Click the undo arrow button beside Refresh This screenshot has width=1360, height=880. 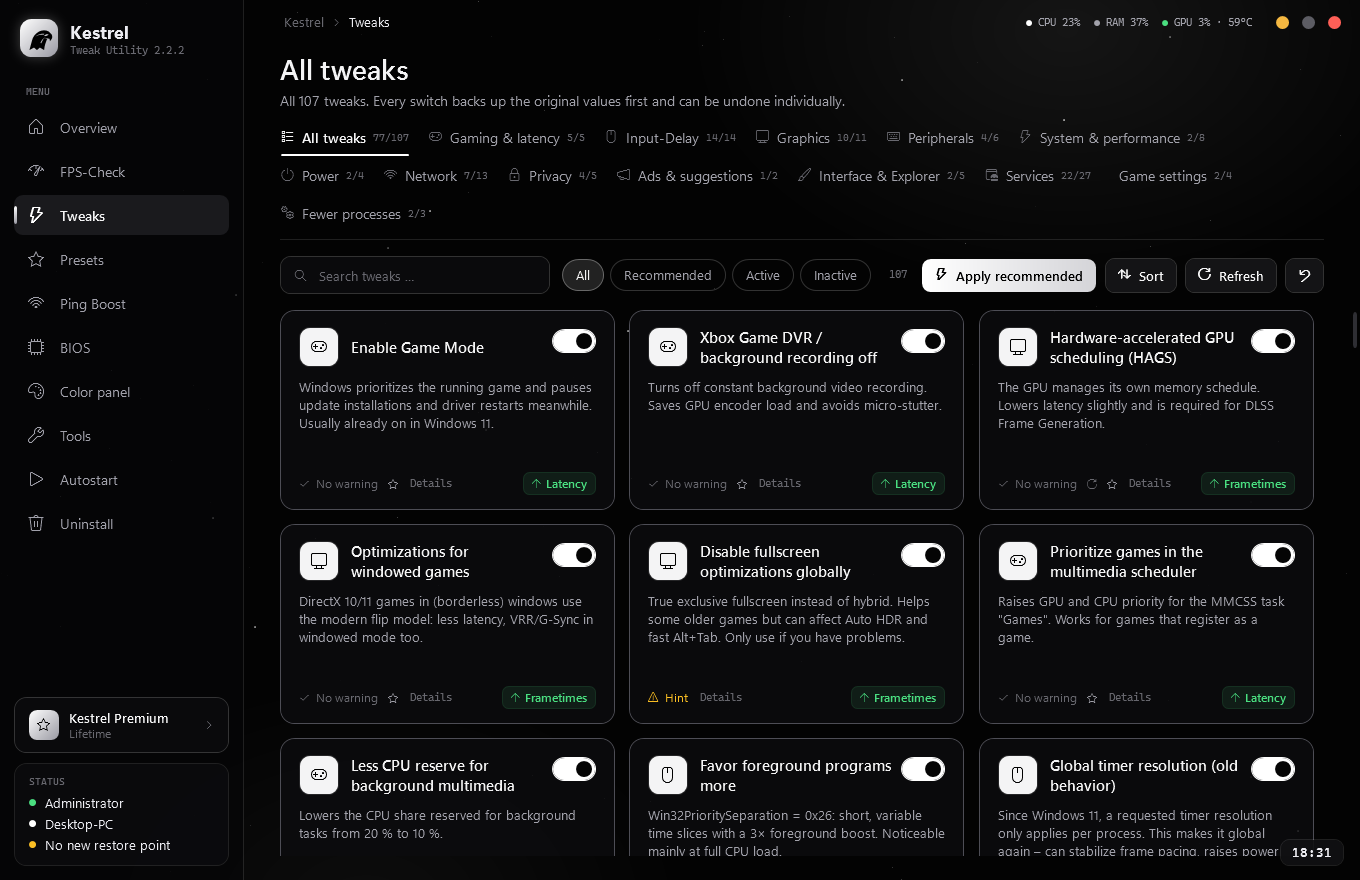pos(1304,276)
